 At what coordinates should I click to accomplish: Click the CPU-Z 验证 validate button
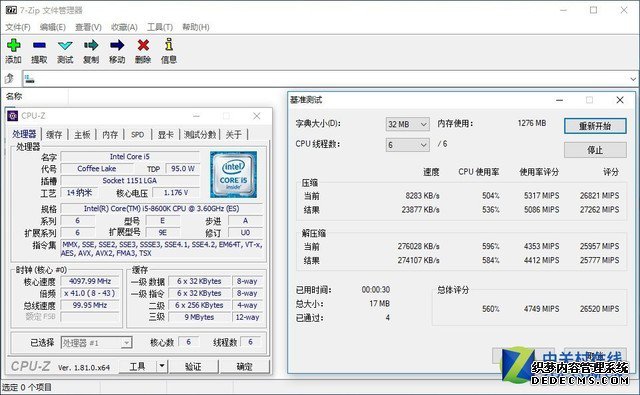tap(193, 366)
